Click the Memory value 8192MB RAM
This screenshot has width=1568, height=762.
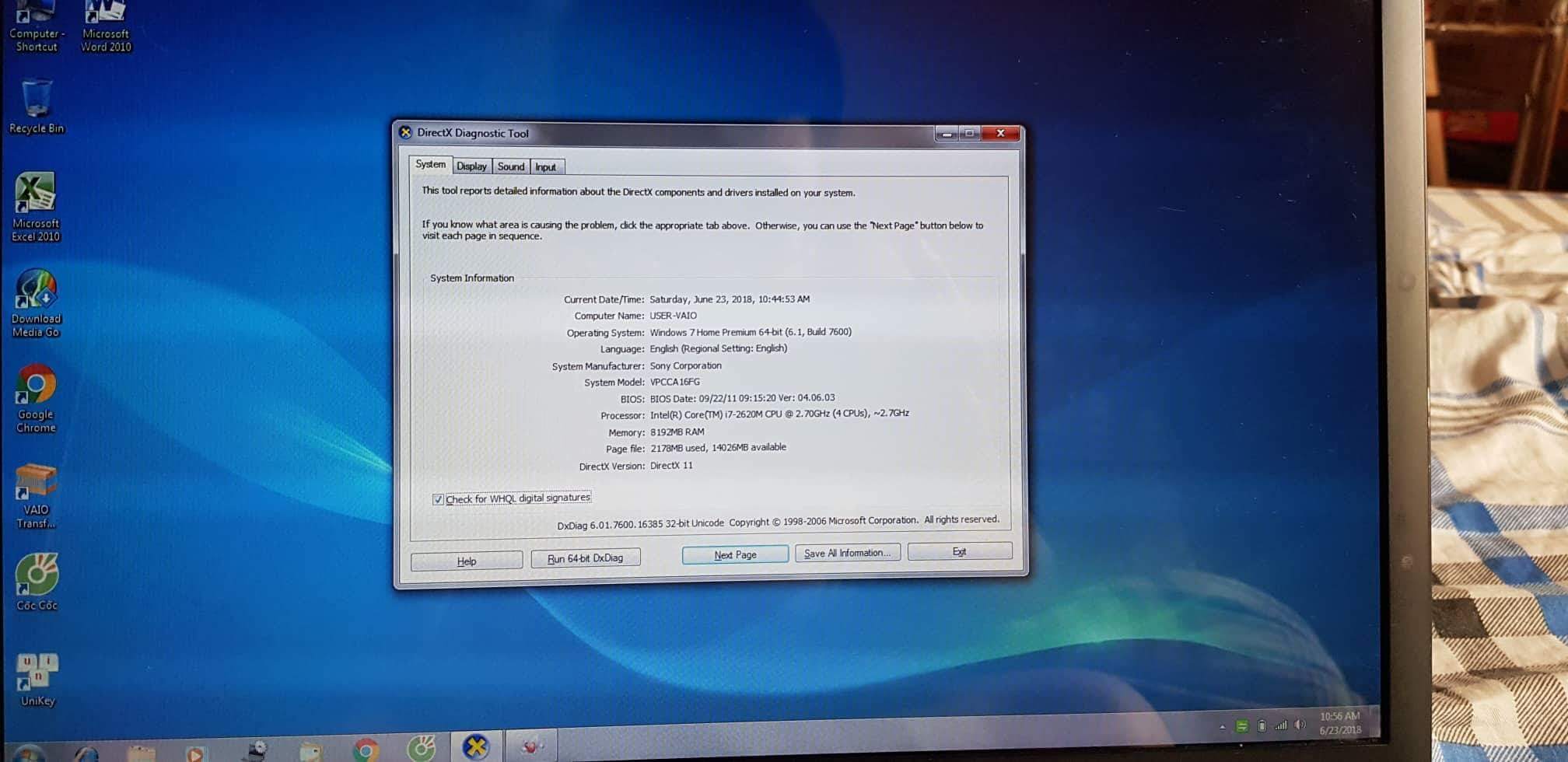[677, 432]
